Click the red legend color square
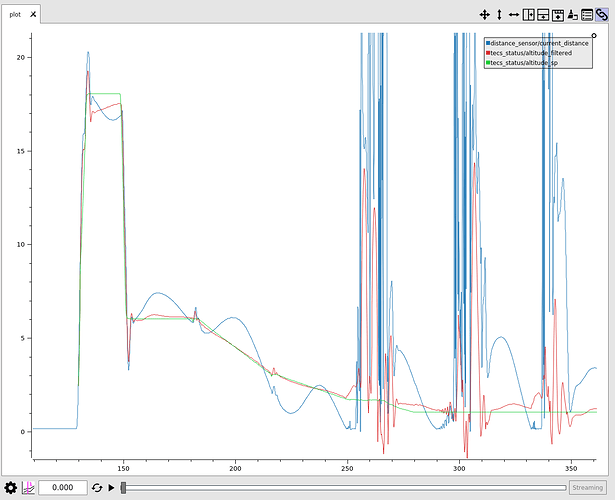Screen dimensions: 615x500 pyautogui.click(x=488, y=53)
